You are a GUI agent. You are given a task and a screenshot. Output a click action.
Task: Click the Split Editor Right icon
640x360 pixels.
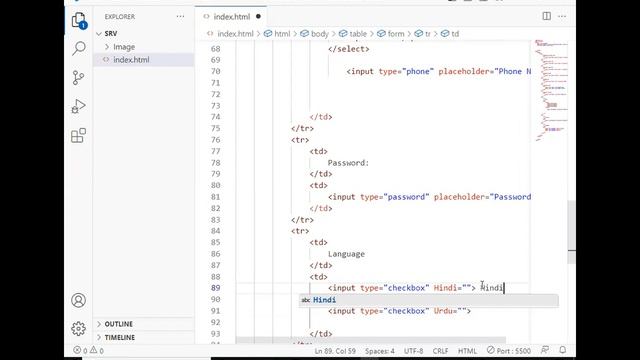(547, 16)
